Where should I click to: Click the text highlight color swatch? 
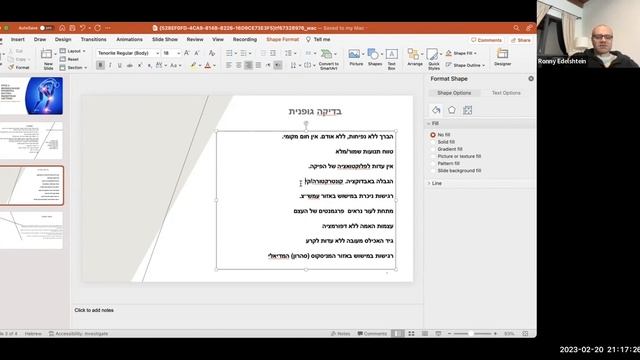[193, 65]
